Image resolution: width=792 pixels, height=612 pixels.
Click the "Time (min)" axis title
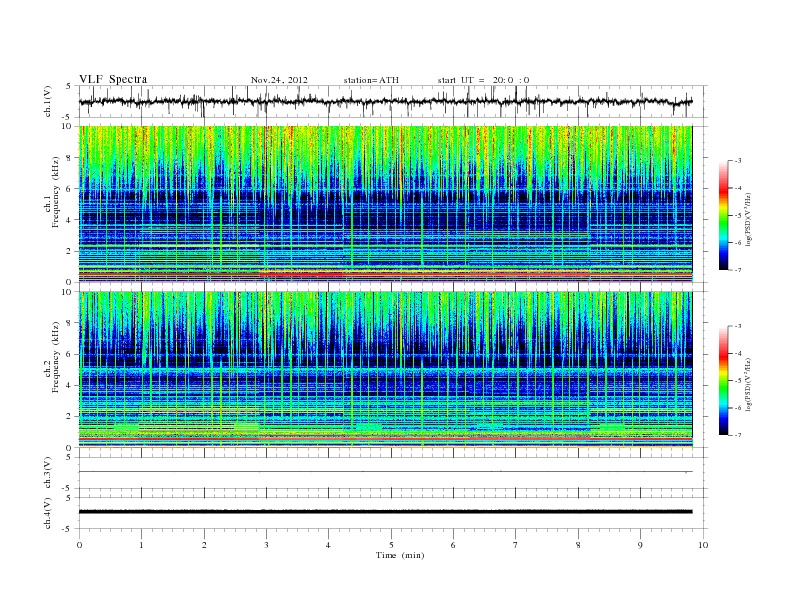point(400,555)
